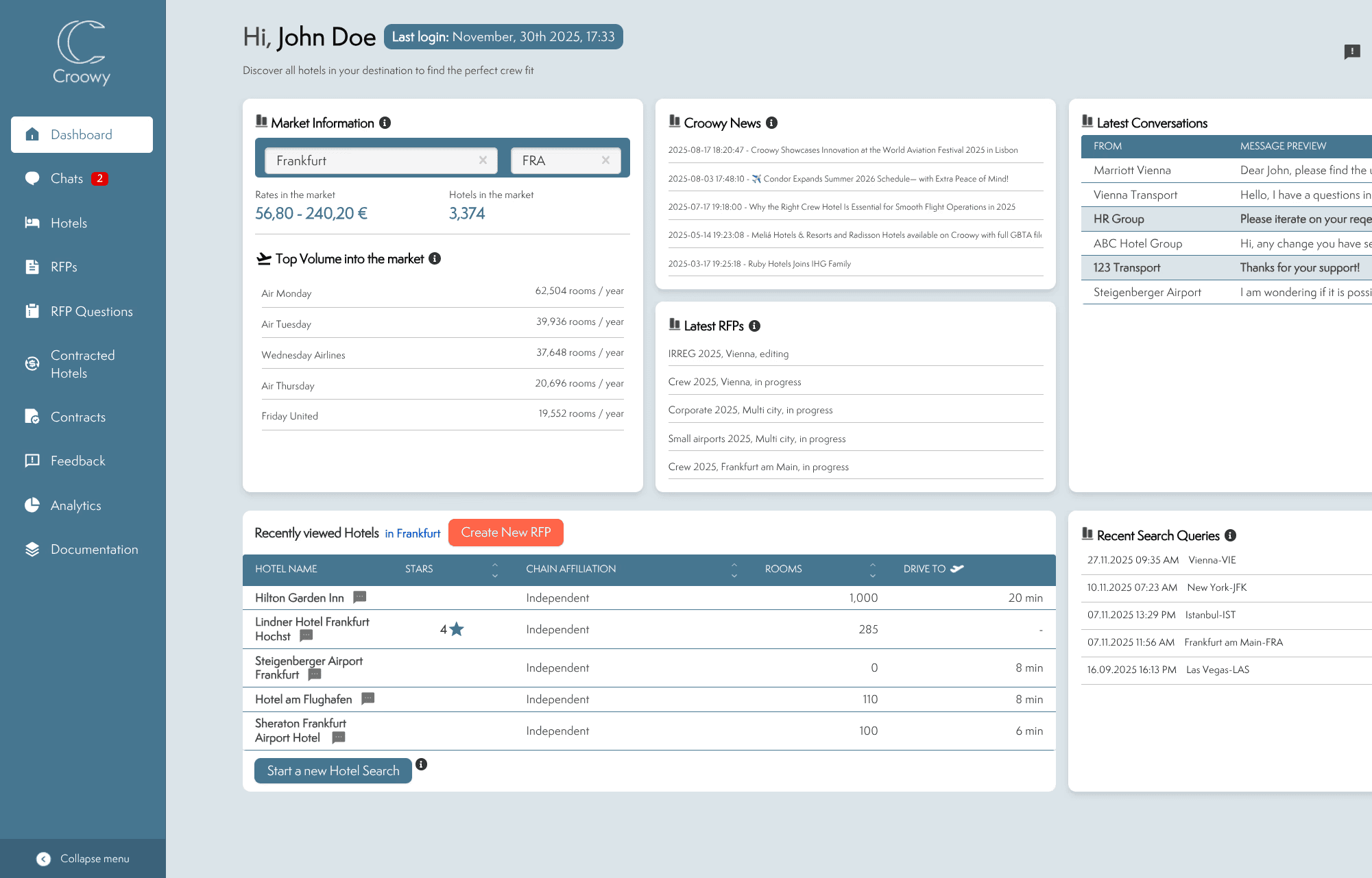Sort the STARS column with its chevron
Screen dimensions: 1372x878
[x=494, y=570]
